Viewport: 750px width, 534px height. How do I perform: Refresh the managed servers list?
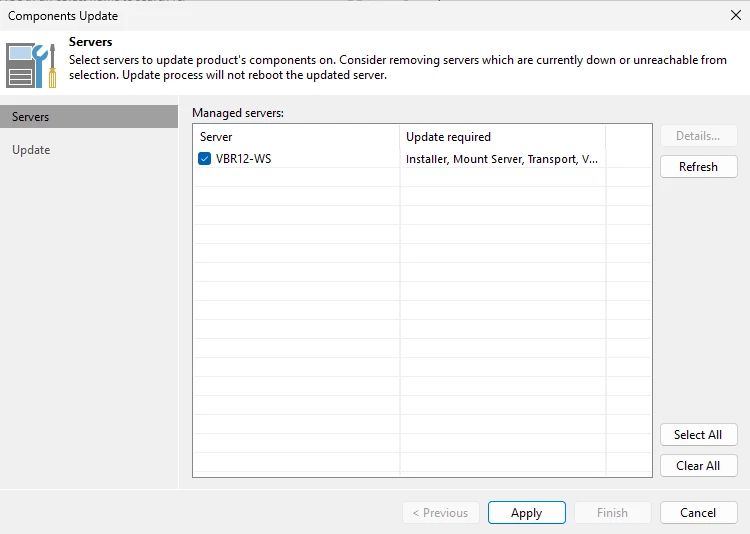698,167
